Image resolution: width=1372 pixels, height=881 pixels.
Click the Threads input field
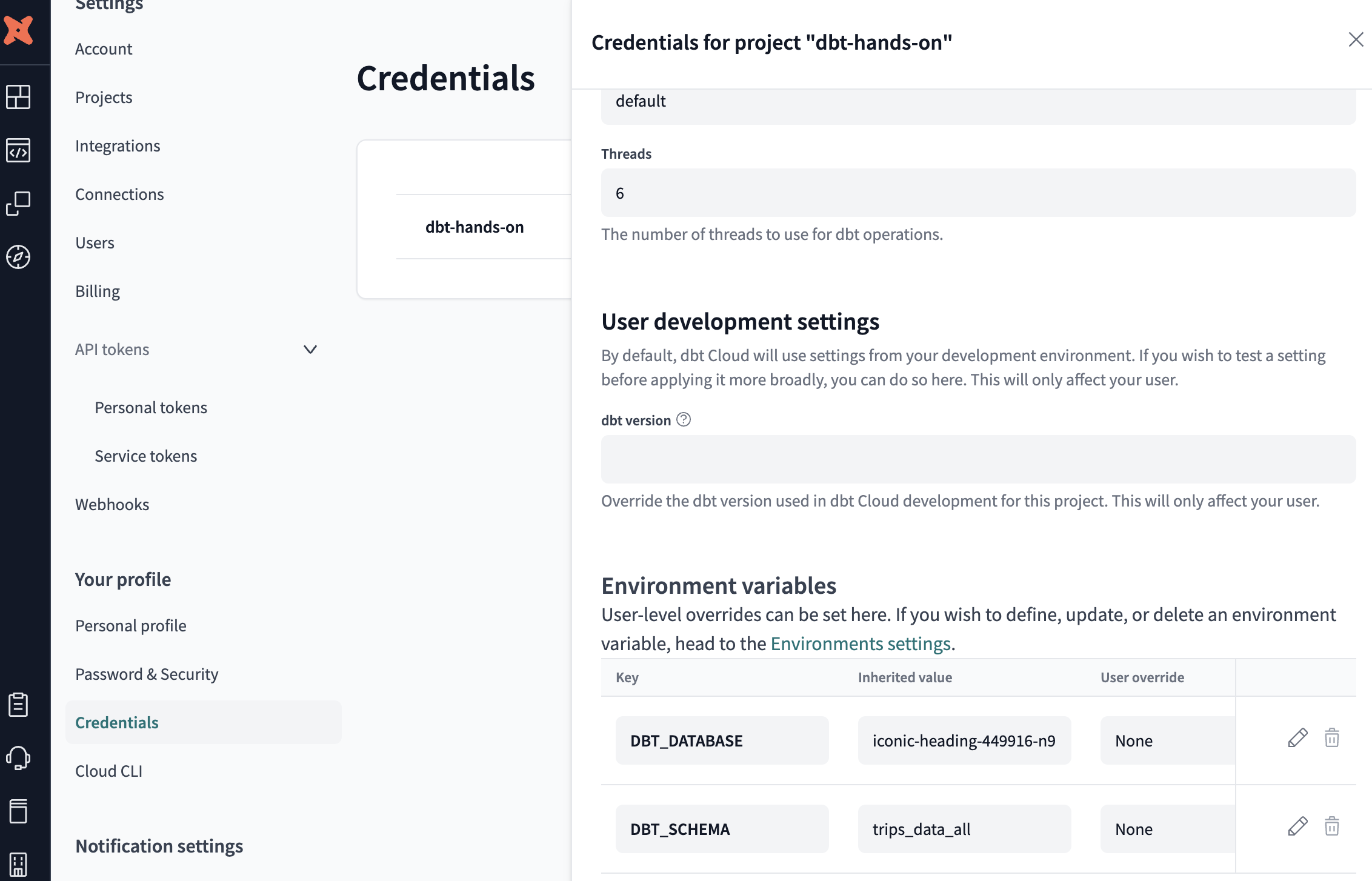coord(979,193)
